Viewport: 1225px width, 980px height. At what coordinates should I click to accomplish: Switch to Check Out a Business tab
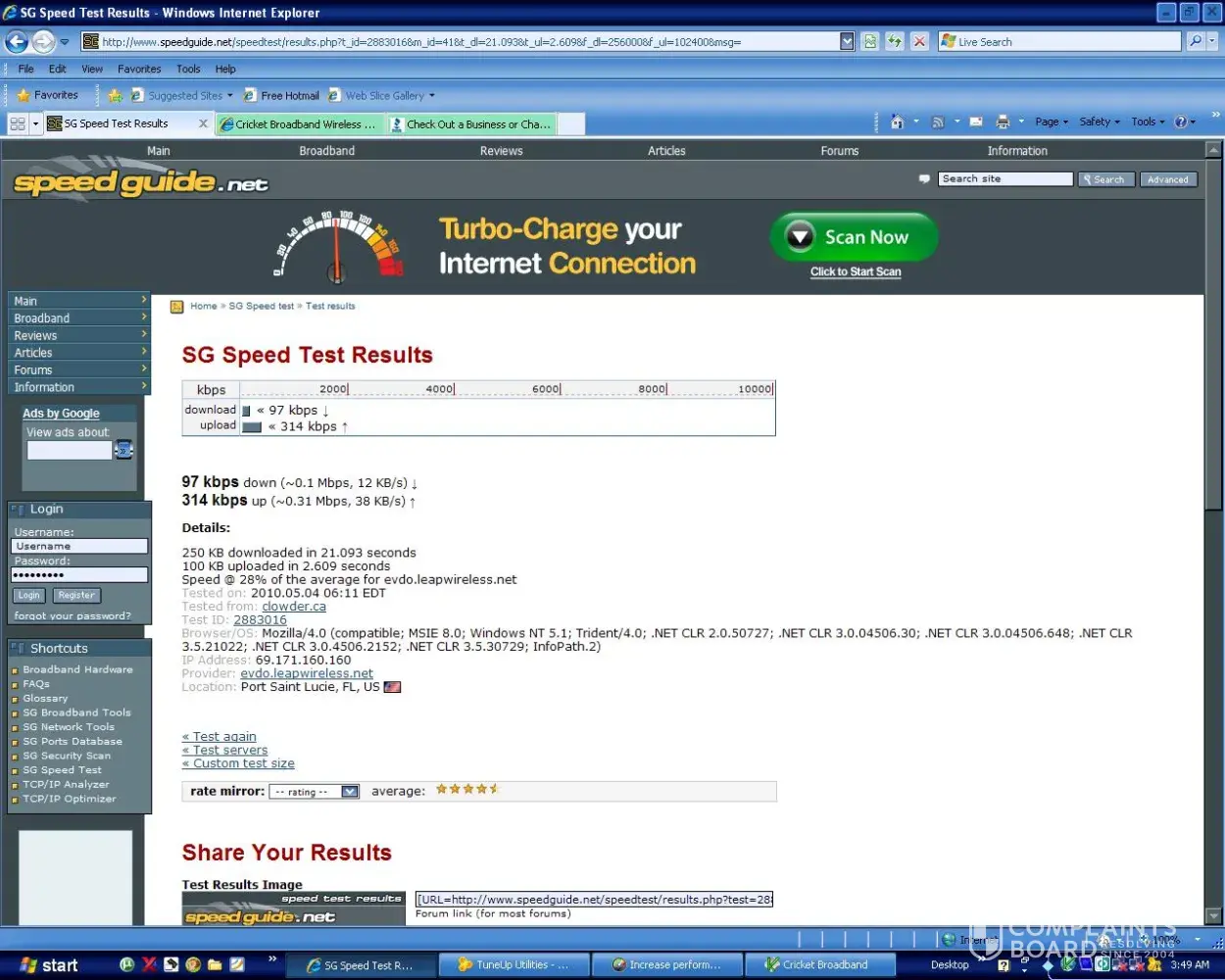pyautogui.click(x=472, y=124)
